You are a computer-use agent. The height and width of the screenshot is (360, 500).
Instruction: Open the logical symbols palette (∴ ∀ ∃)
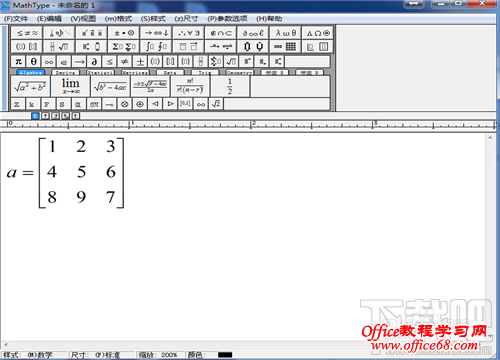(189, 33)
